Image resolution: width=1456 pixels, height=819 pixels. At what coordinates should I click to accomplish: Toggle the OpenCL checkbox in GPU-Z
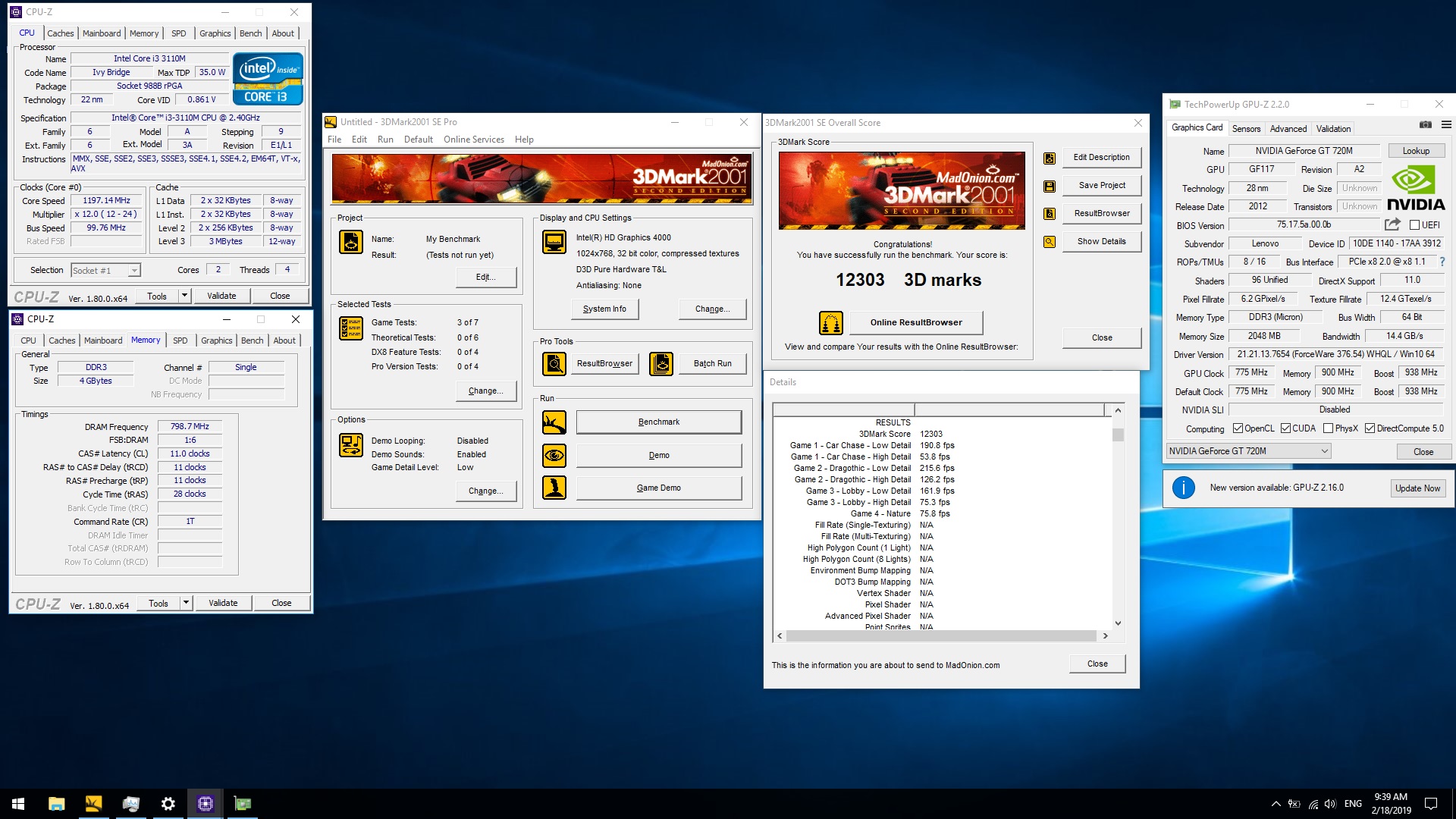pos(1238,428)
